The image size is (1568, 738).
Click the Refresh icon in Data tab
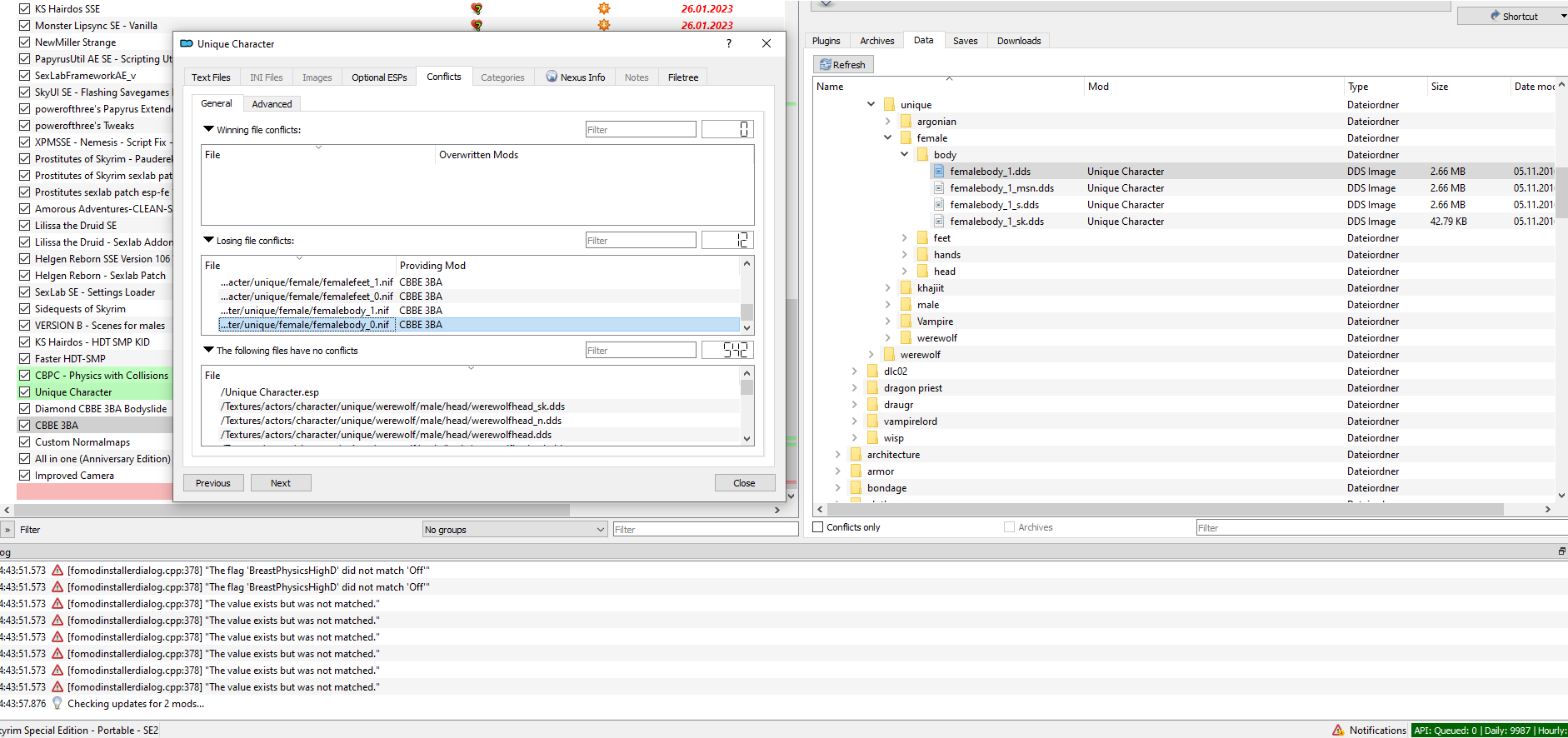(825, 64)
